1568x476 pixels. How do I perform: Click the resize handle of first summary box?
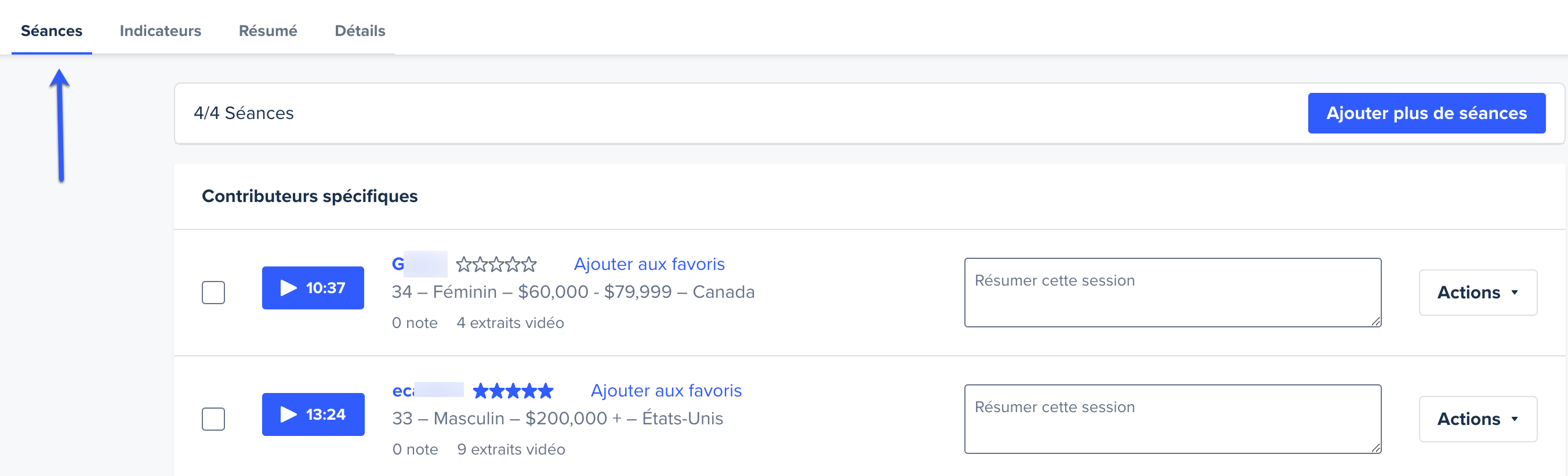(1375, 321)
